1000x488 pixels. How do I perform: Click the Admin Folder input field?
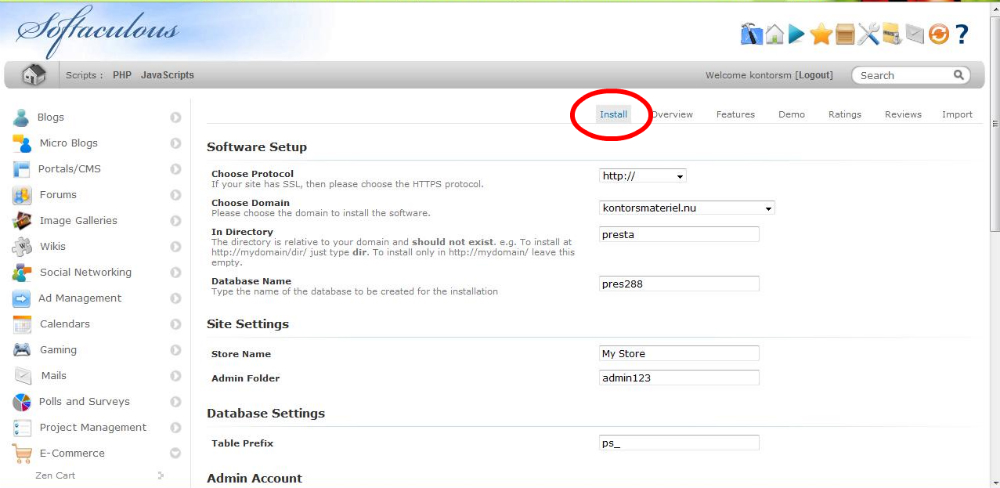679,378
